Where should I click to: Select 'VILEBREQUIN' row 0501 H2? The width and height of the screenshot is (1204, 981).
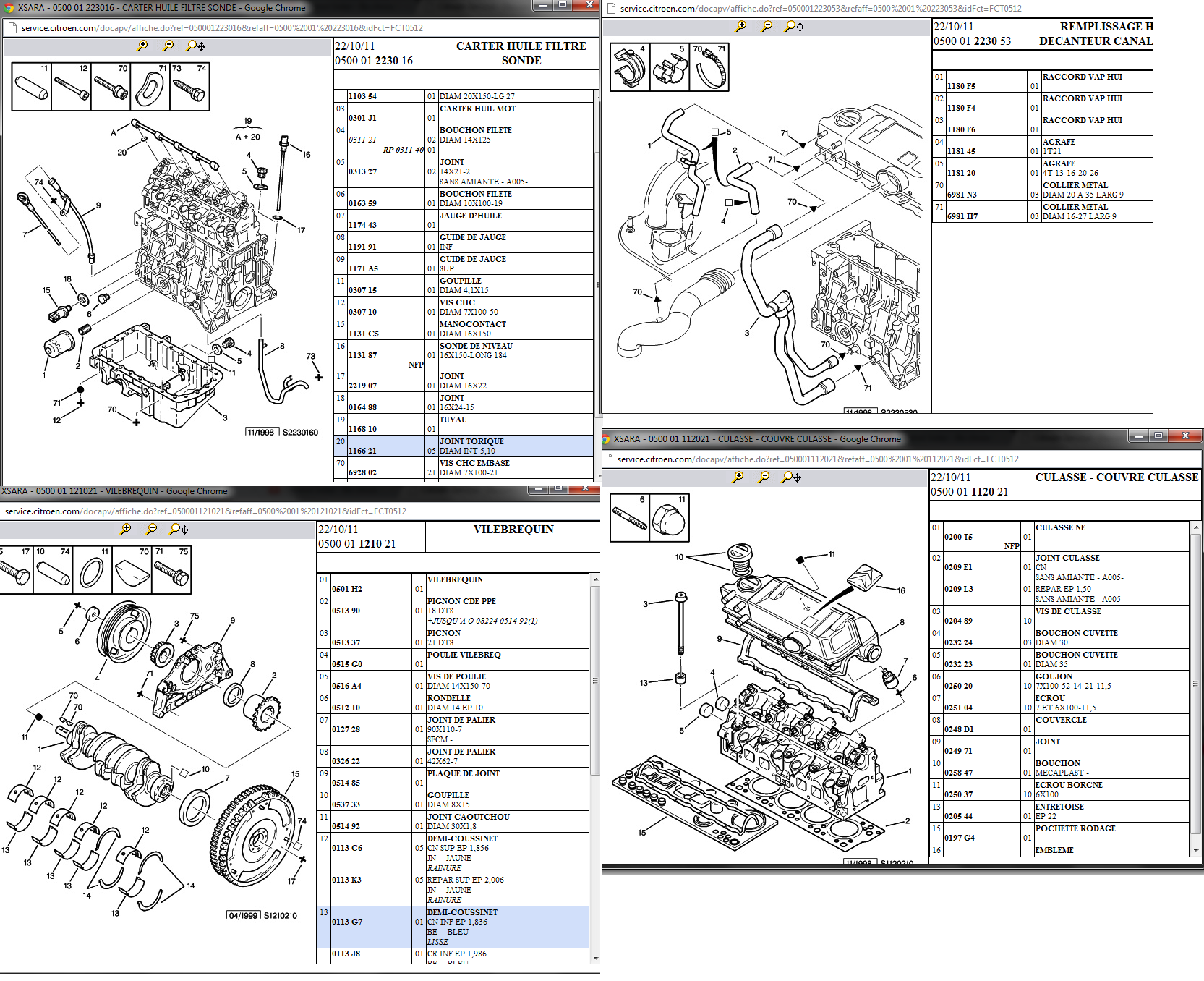click(x=453, y=585)
